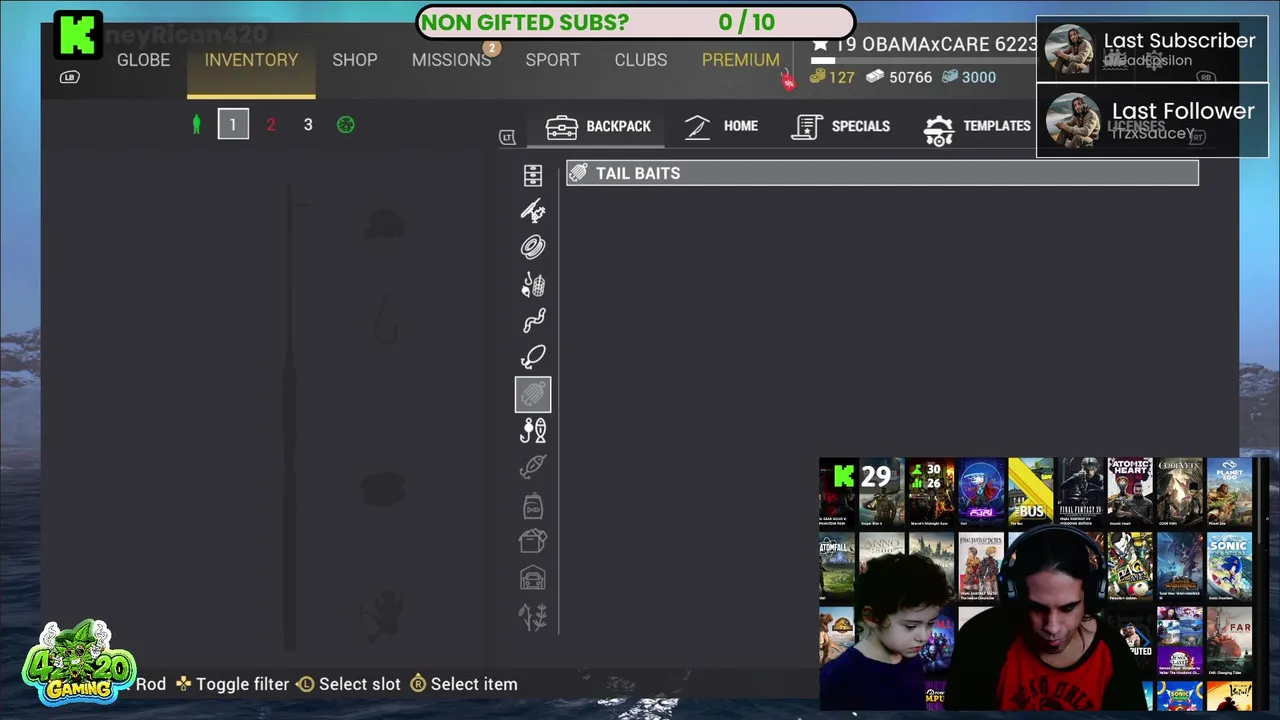Switch to the SPECIALS tab
The height and width of the screenshot is (720, 1280).
[x=841, y=127]
